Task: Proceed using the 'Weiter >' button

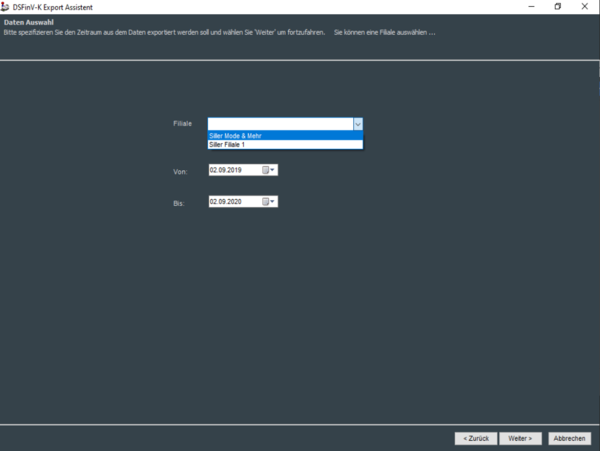Action: (521, 438)
